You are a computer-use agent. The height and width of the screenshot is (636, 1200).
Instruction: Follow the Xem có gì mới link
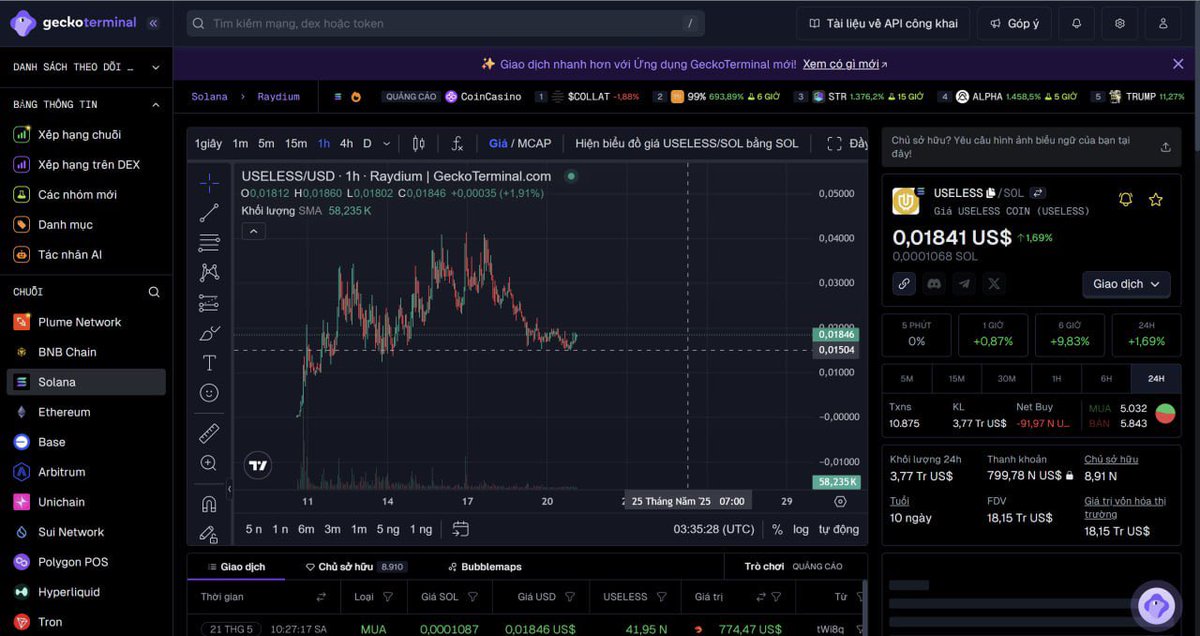pos(845,64)
